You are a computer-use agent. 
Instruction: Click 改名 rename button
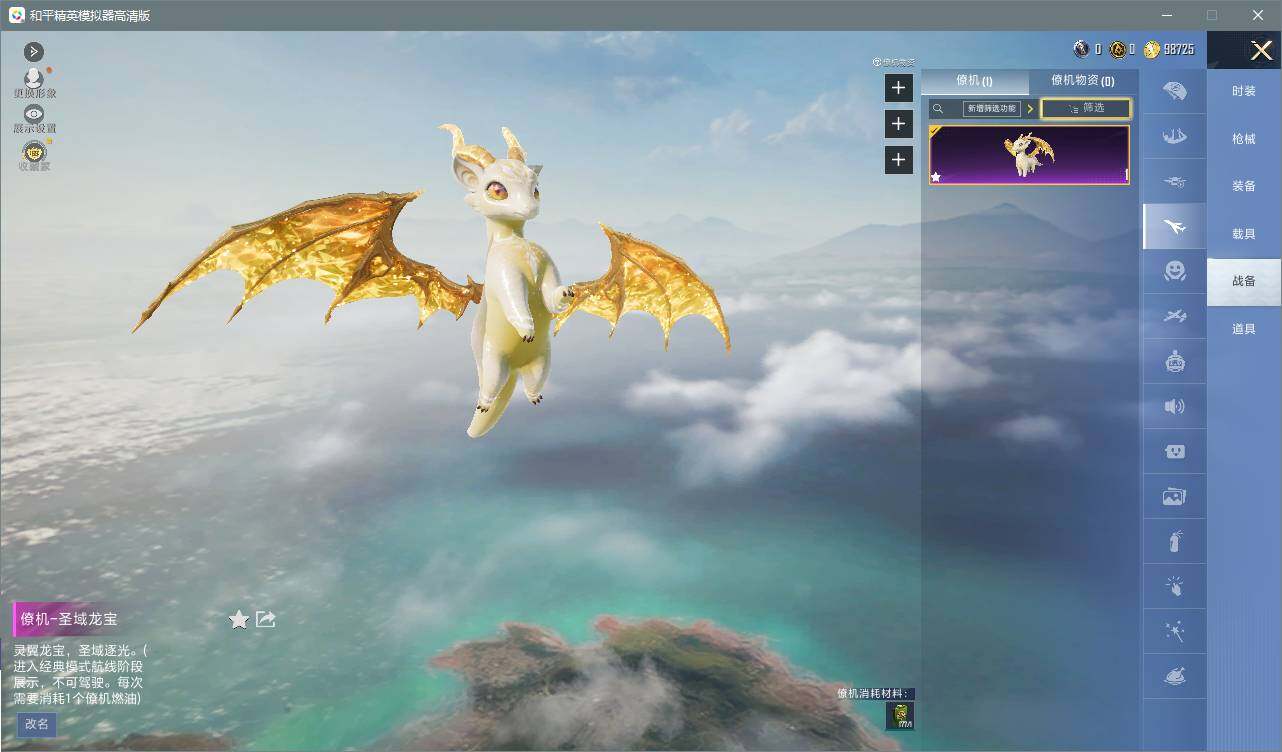point(37,724)
